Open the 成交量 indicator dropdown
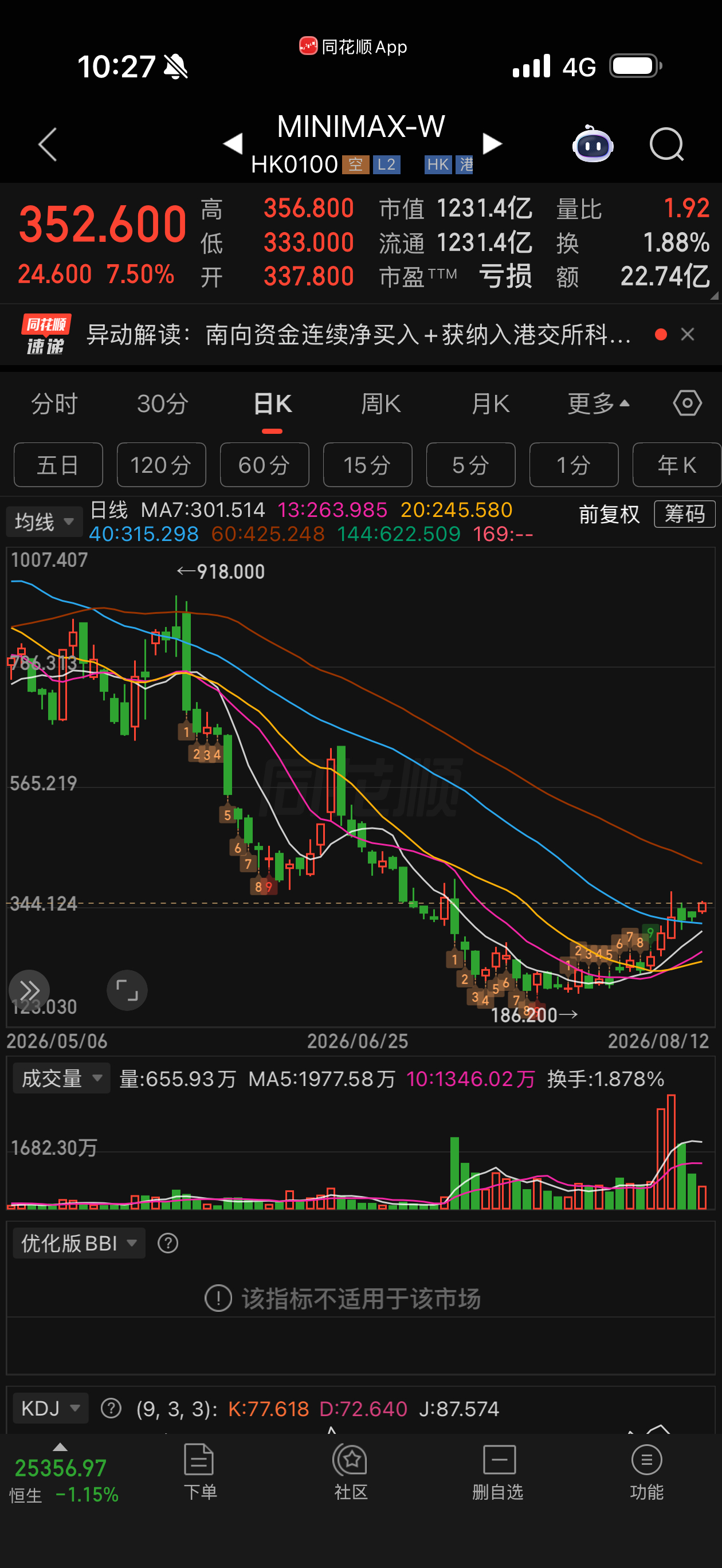The height and width of the screenshot is (1568, 722). pos(61,1079)
